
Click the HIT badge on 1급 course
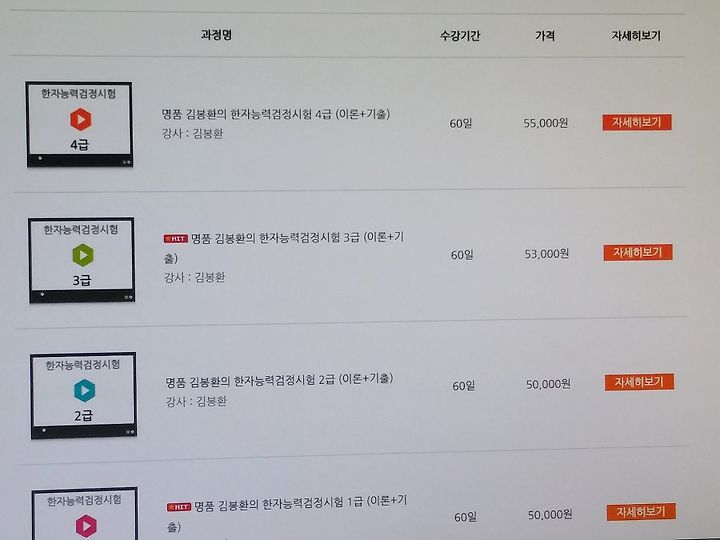pos(179,507)
